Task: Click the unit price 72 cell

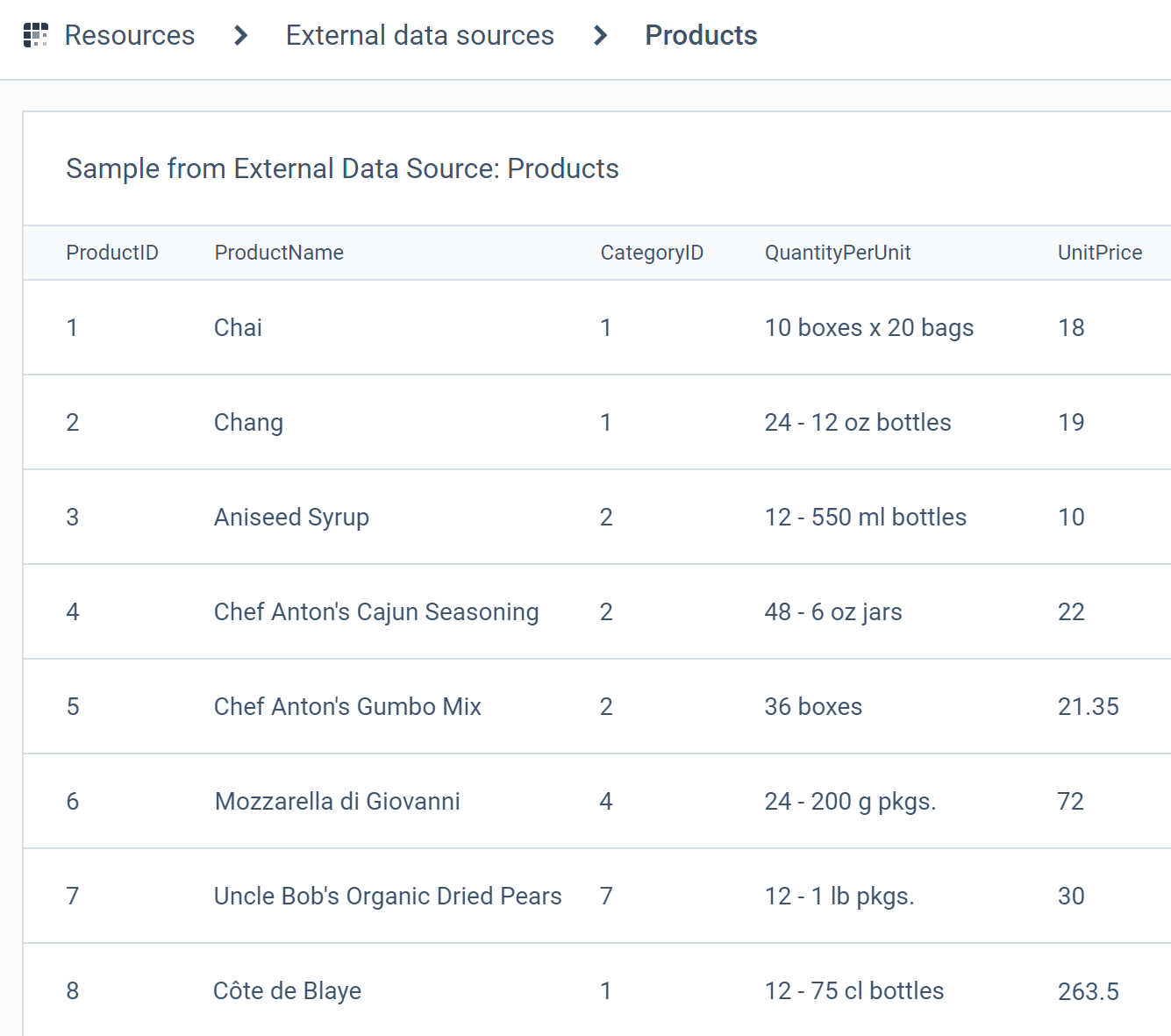Action: 1070,801
